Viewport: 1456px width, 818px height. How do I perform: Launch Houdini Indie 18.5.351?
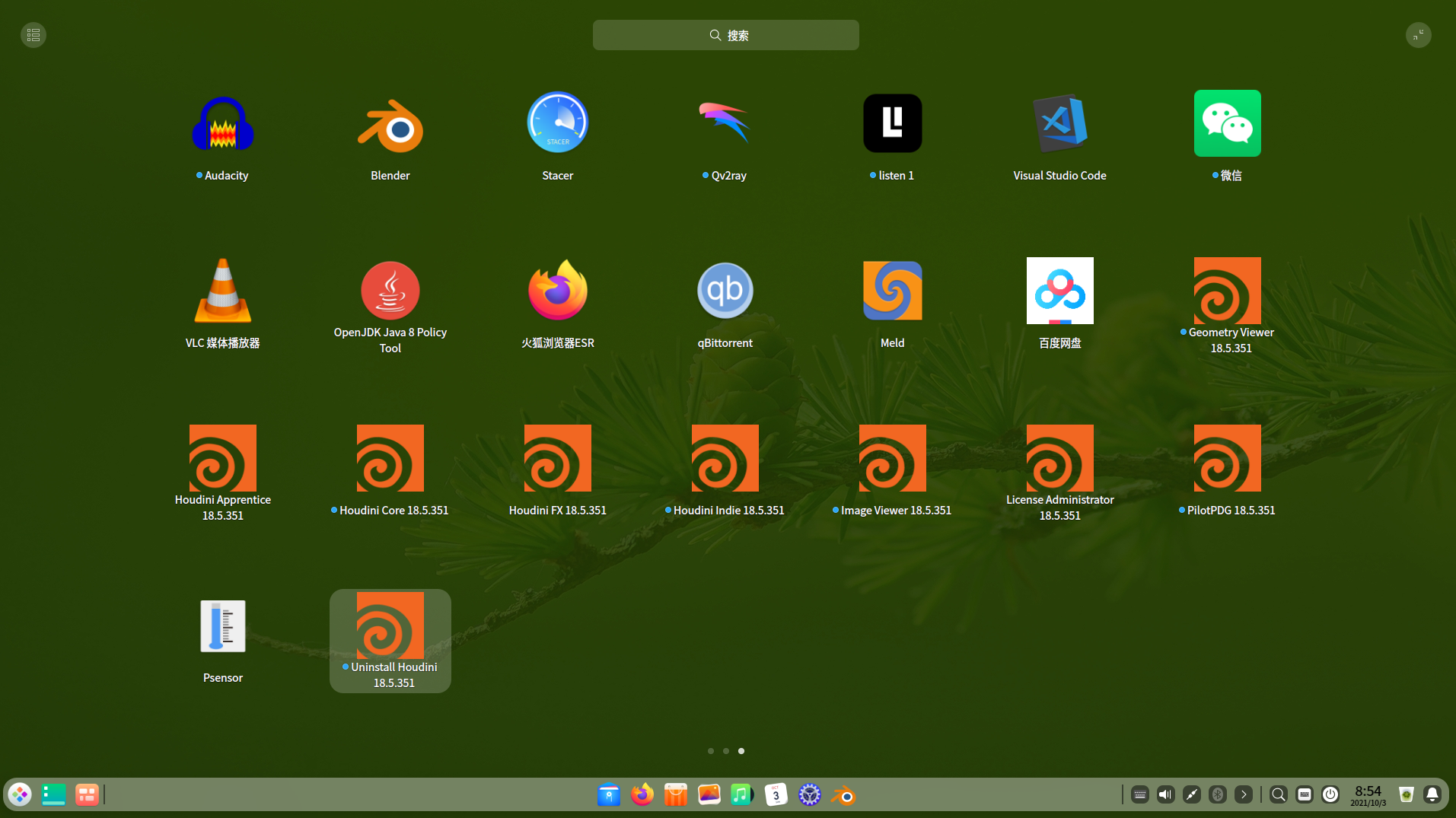725,458
